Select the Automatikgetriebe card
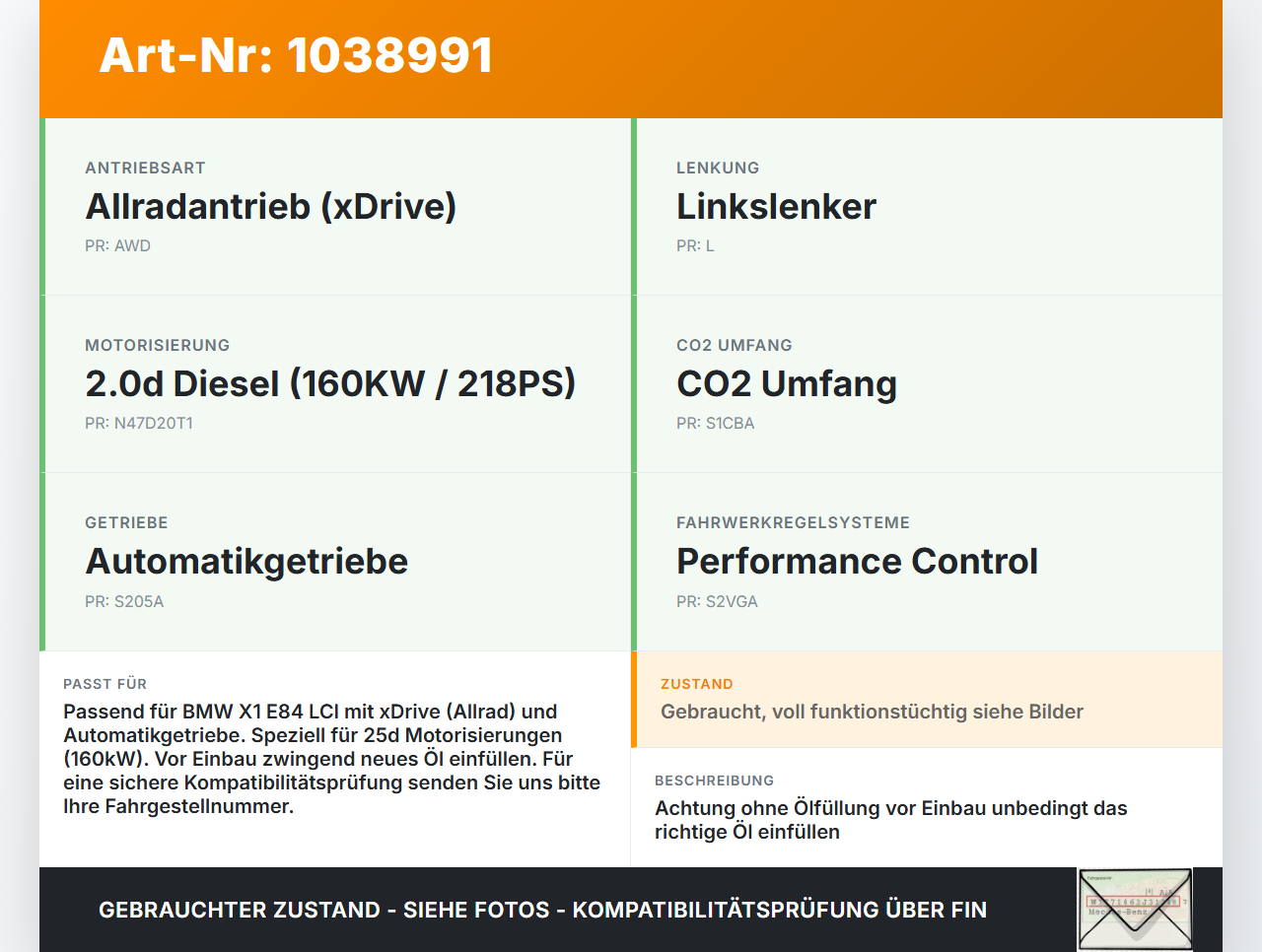The width and height of the screenshot is (1262, 952). pyautogui.click(x=335, y=562)
